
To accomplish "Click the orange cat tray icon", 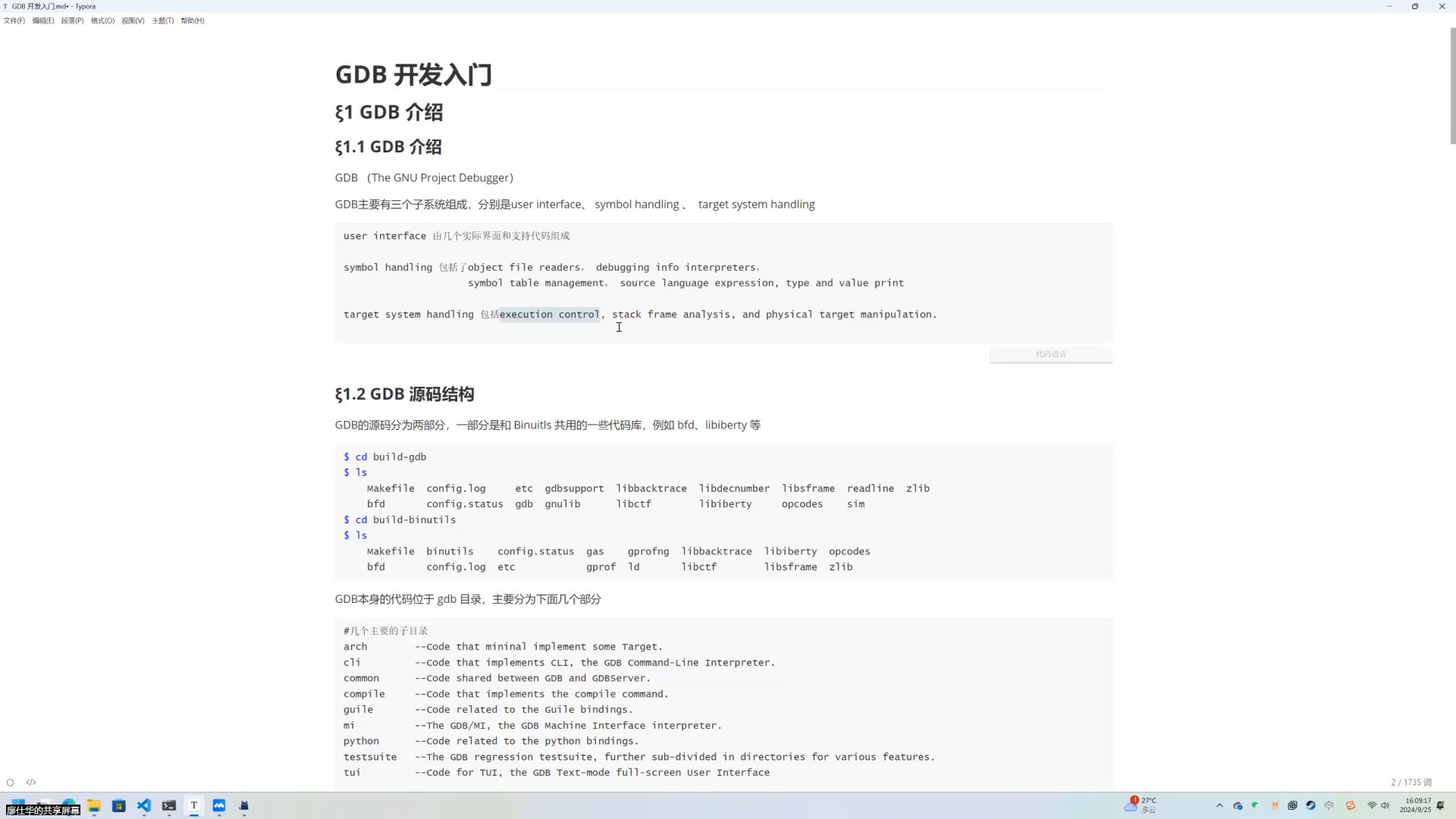I will coord(1275,805).
